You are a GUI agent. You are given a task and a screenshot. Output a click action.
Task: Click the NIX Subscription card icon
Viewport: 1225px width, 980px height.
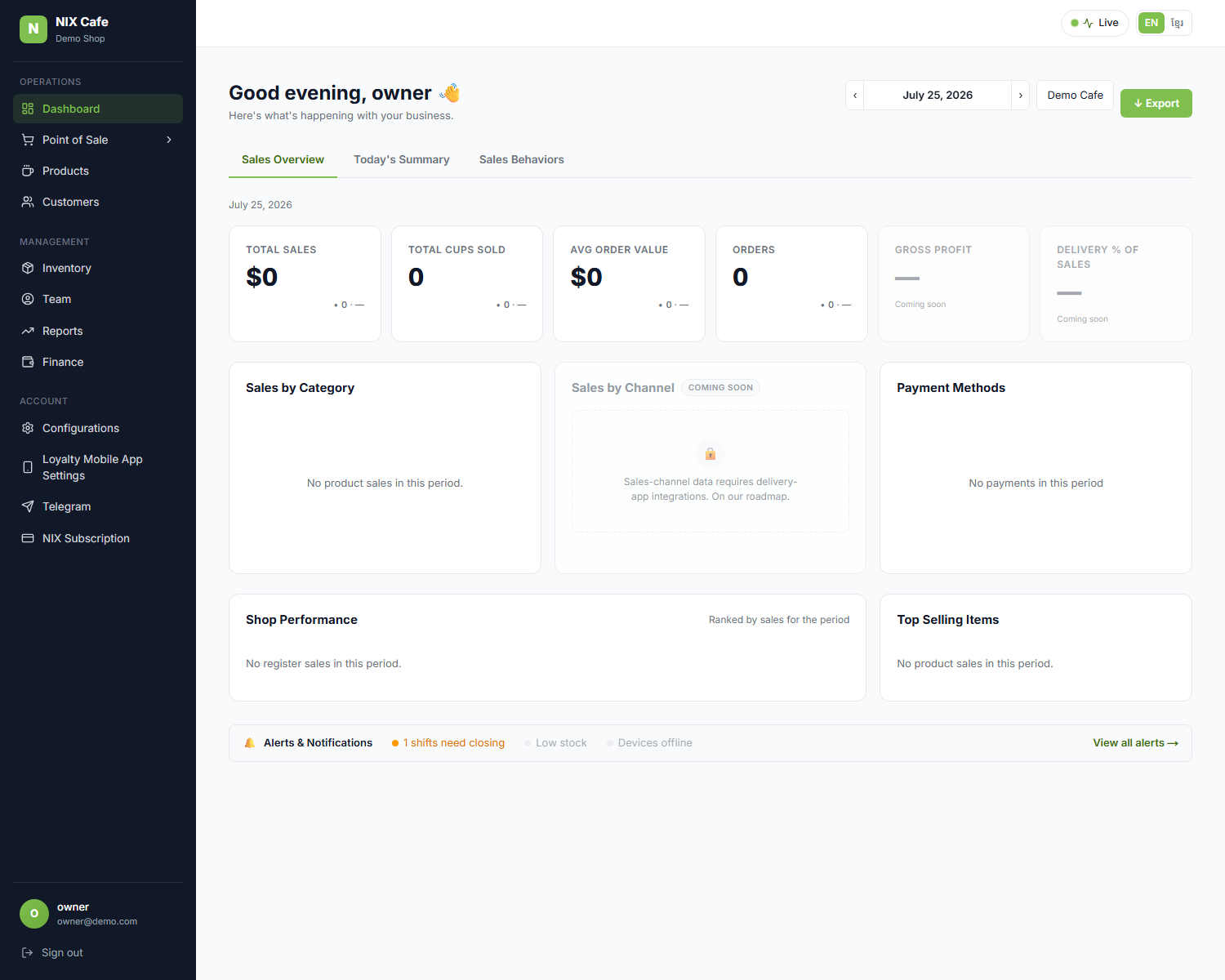pos(28,538)
